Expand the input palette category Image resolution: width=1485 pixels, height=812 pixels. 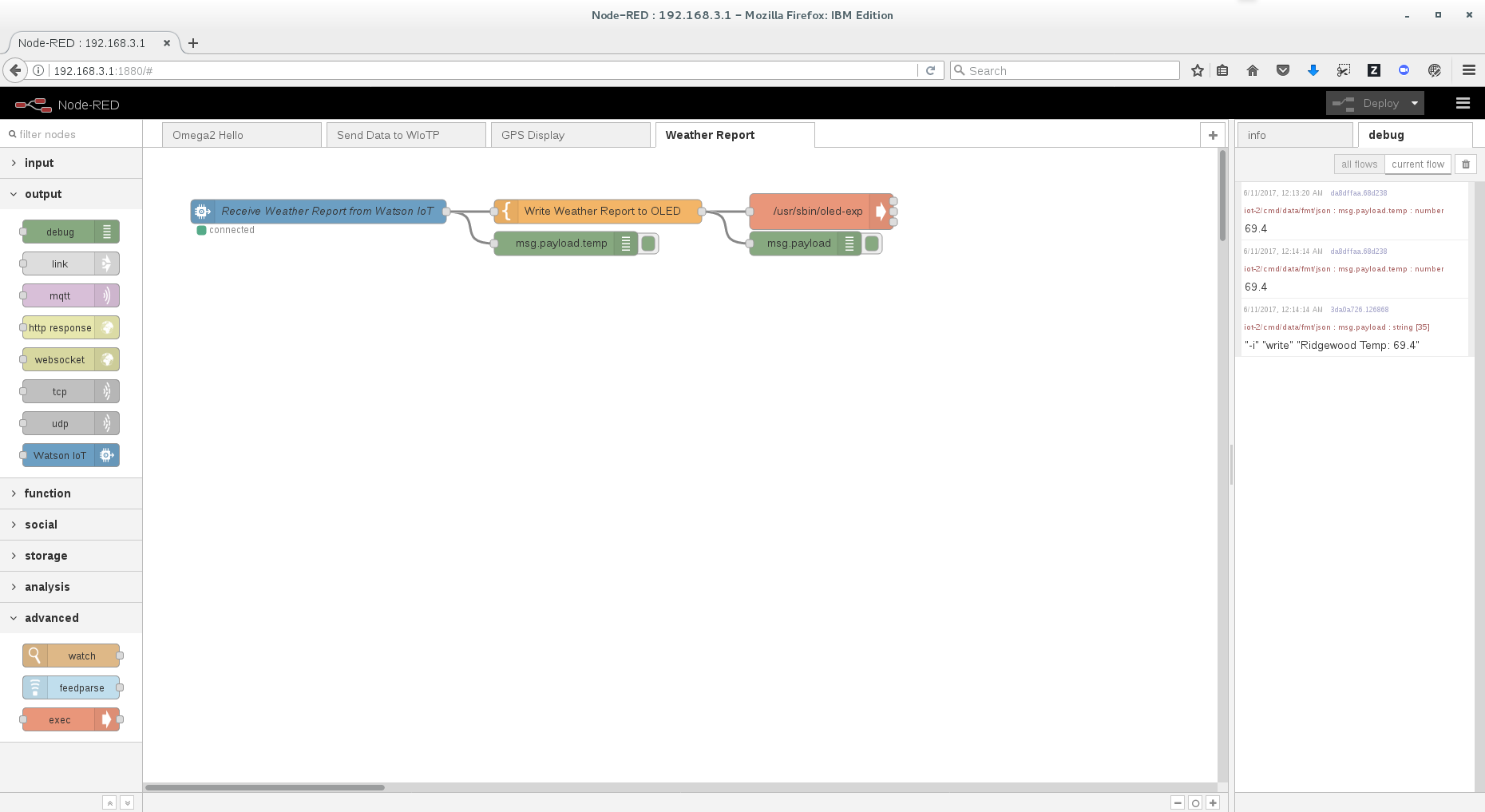pyautogui.click(x=71, y=163)
